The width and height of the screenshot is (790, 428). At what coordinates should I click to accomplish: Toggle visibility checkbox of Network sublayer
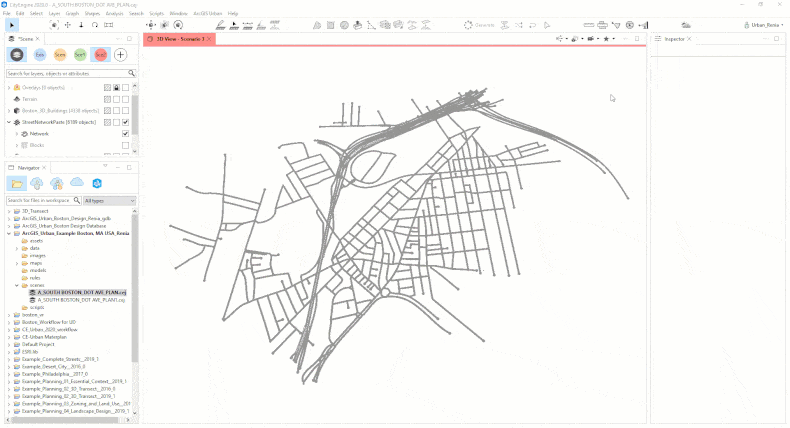click(125, 134)
